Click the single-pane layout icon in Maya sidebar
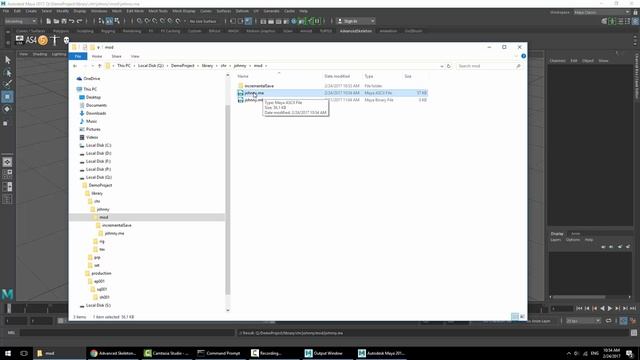Image resolution: width=640 pixels, height=360 pixels. [x=7, y=162]
